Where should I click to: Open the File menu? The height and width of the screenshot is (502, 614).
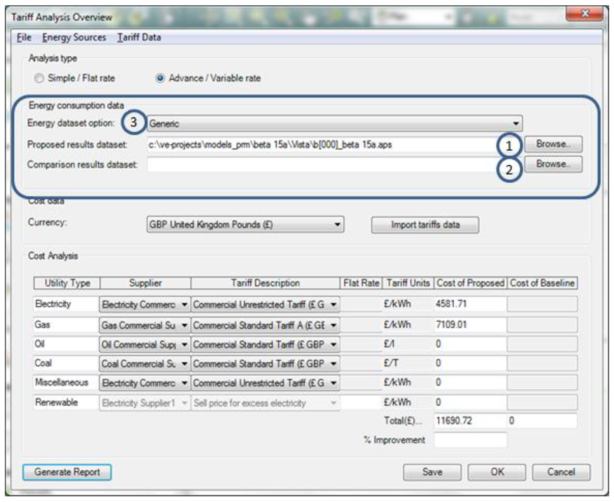[25, 37]
